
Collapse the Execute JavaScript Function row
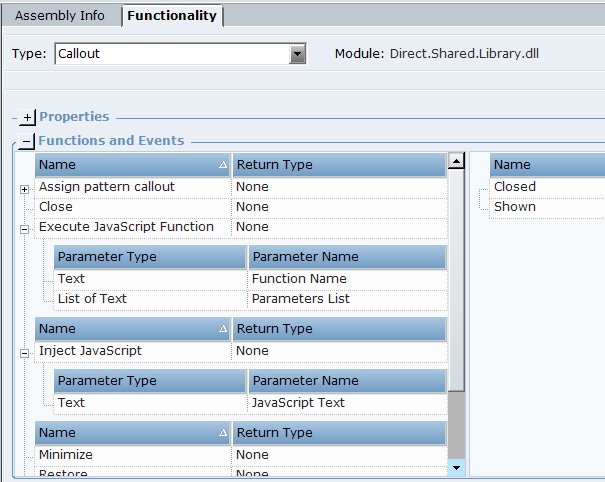point(25,228)
